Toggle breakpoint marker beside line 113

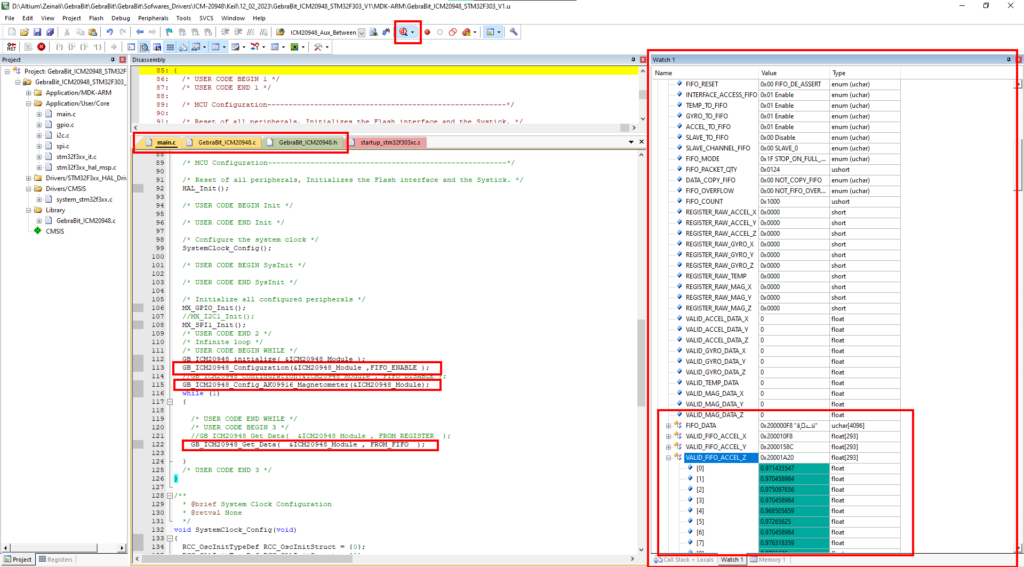pyautogui.click(x=138, y=367)
